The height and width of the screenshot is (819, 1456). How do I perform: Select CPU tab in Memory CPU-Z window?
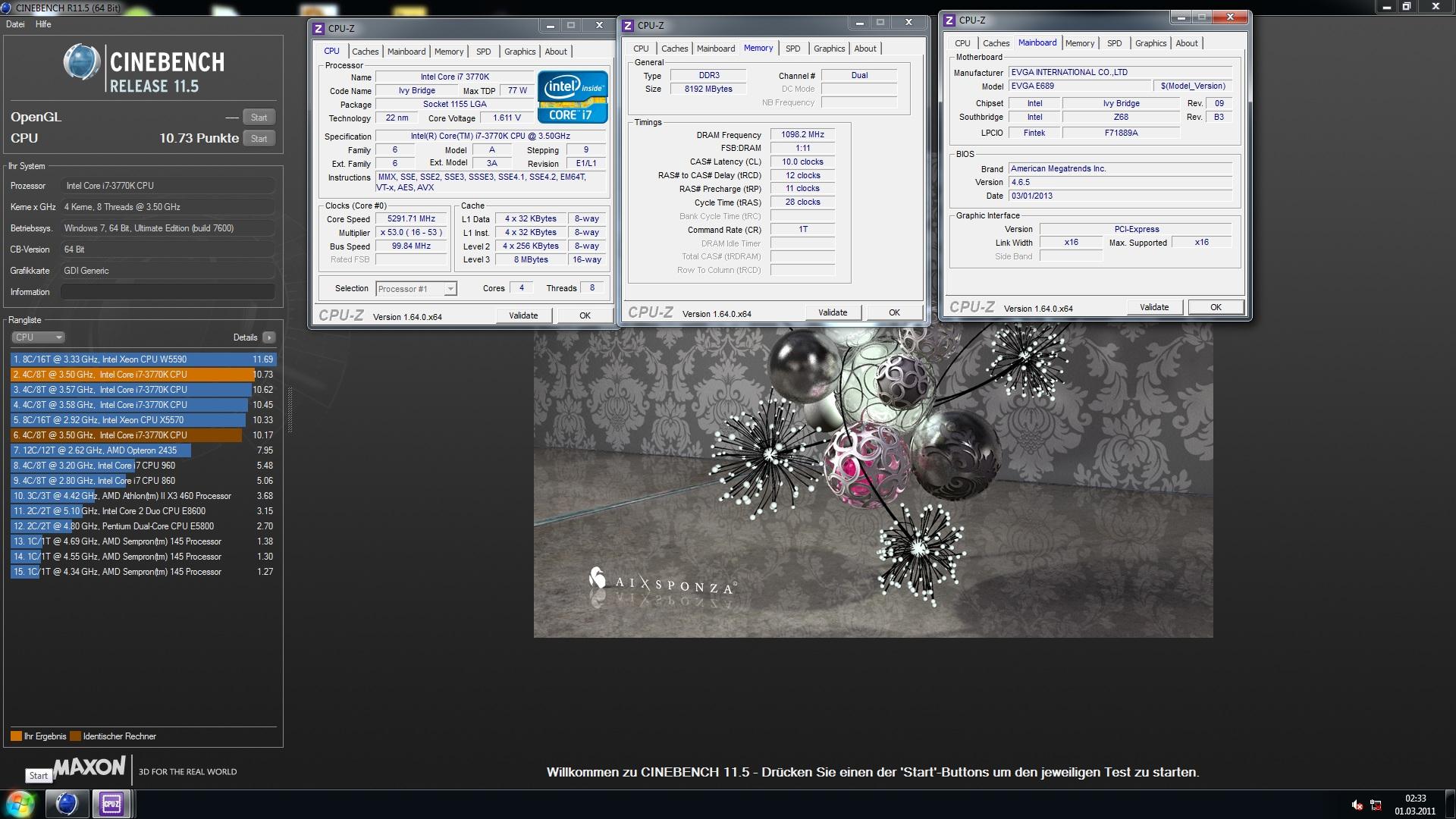coord(641,49)
